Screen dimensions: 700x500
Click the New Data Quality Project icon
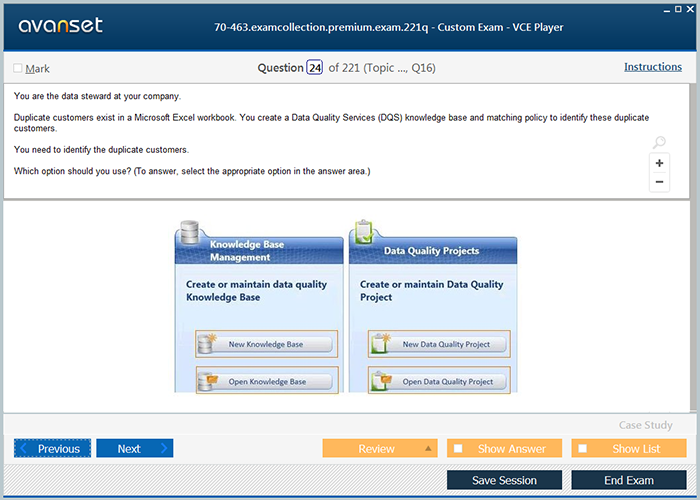pos(380,343)
